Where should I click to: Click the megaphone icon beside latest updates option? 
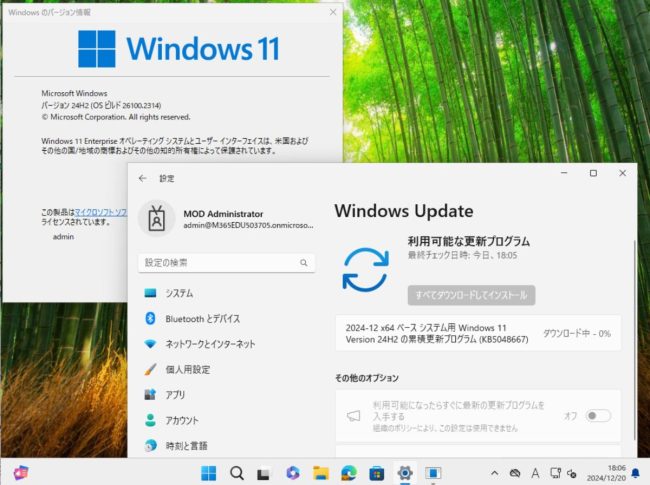(353, 415)
